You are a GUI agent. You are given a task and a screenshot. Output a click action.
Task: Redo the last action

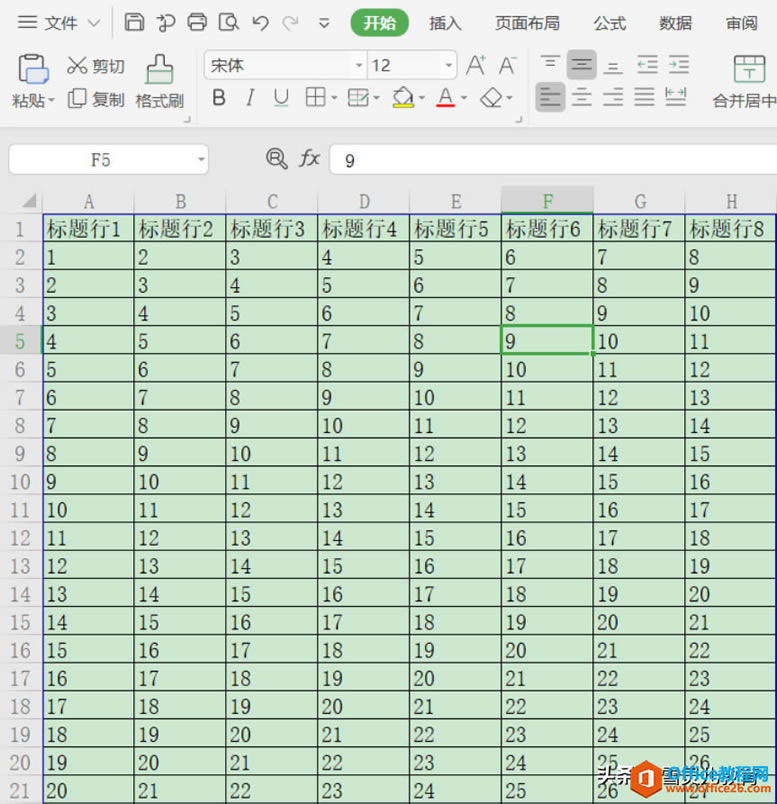tap(291, 23)
